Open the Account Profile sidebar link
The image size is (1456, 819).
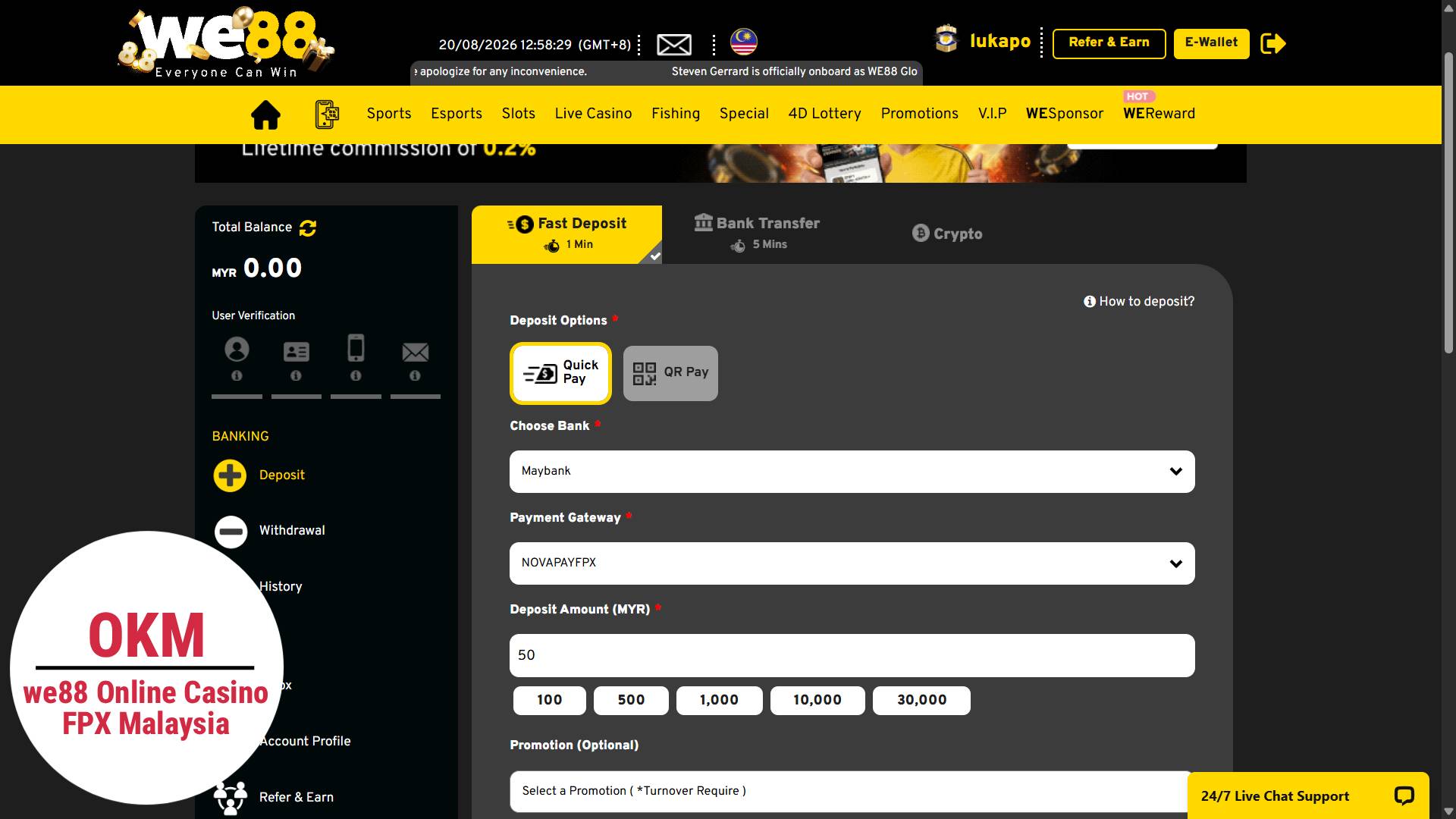305,742
